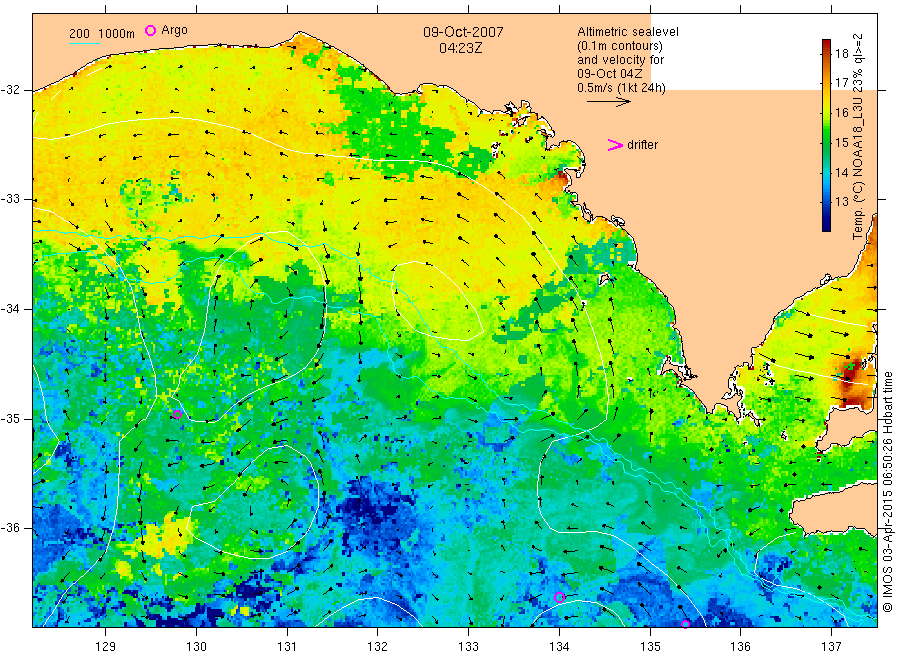The image size is (900, 660).
Task: Click longitude axis label '136'
Action: point(740,647)
